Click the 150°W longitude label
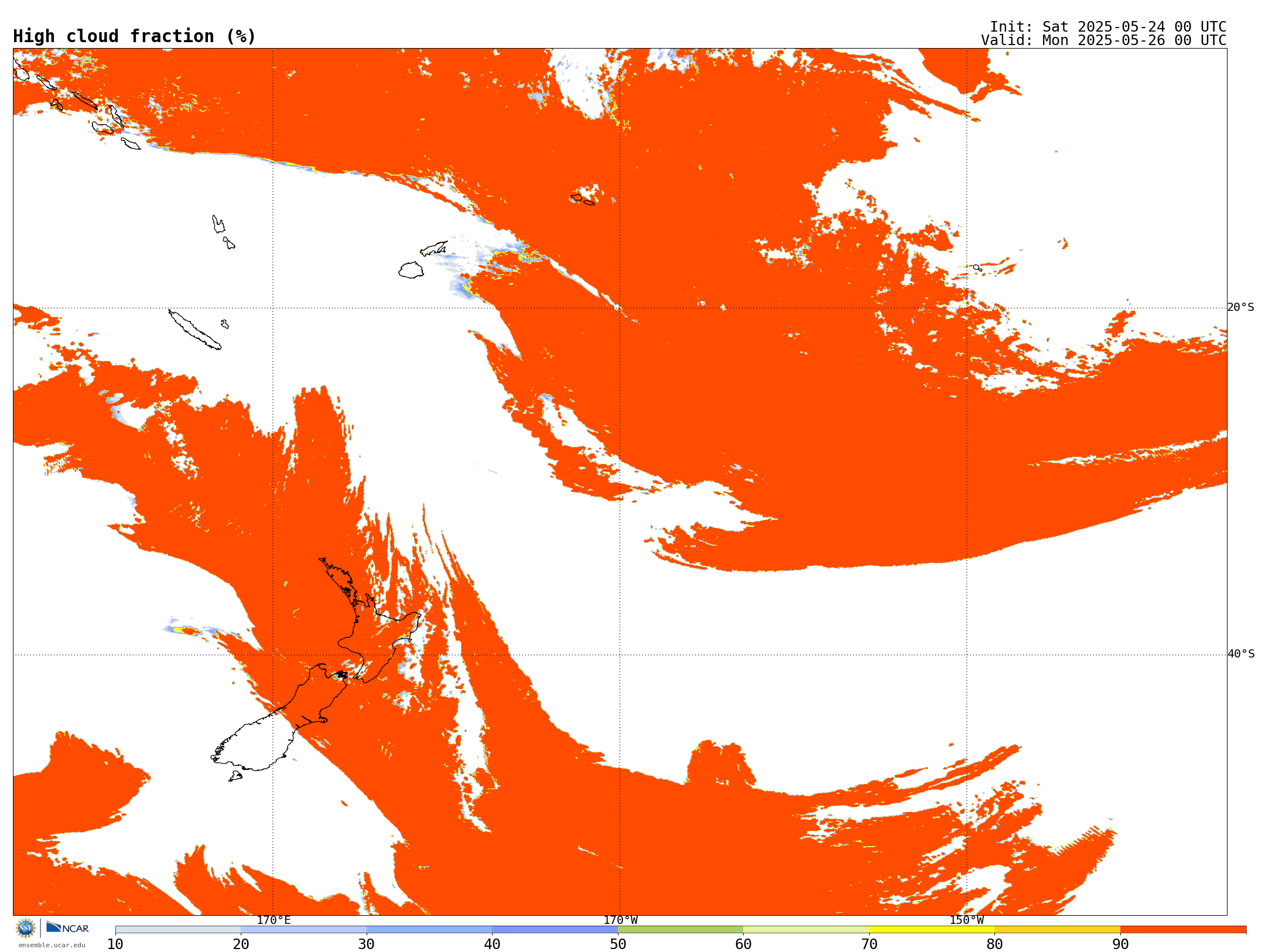Viewport: 1265px width, 952px height. coord(966,920)
